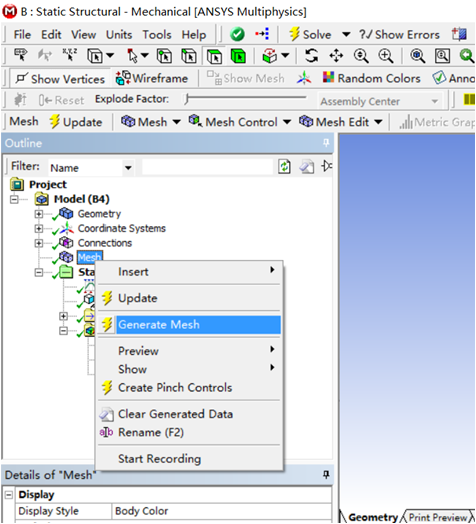Open the Units menu

click(119, 35)
